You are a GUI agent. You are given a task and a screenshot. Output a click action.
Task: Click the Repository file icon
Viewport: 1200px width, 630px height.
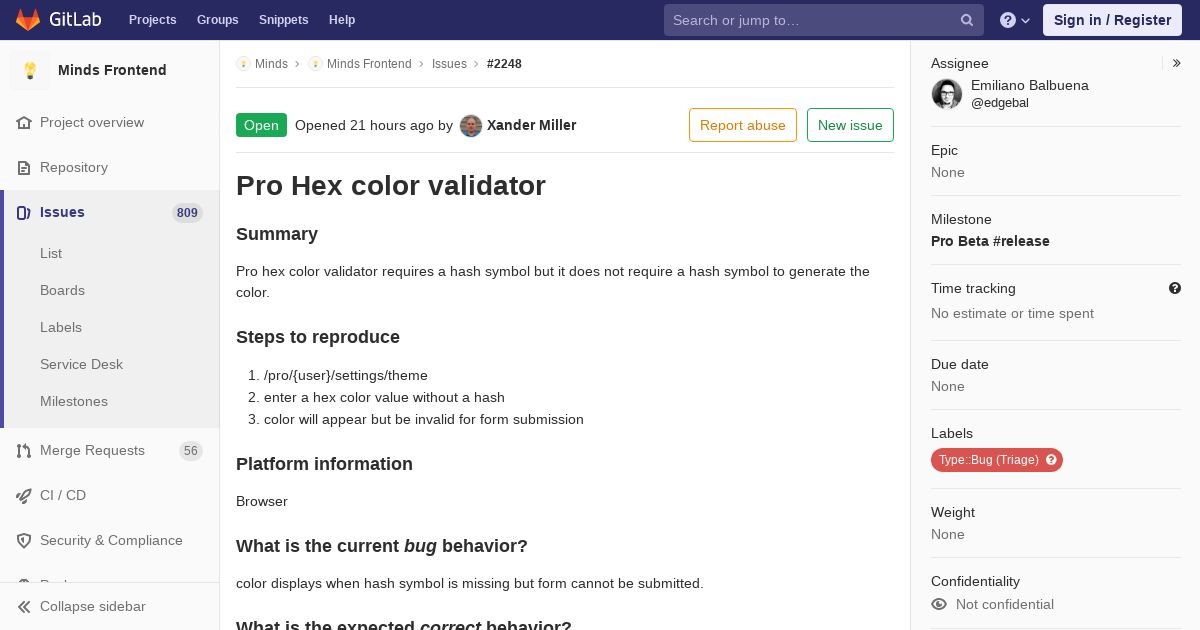tap(24, 168)
